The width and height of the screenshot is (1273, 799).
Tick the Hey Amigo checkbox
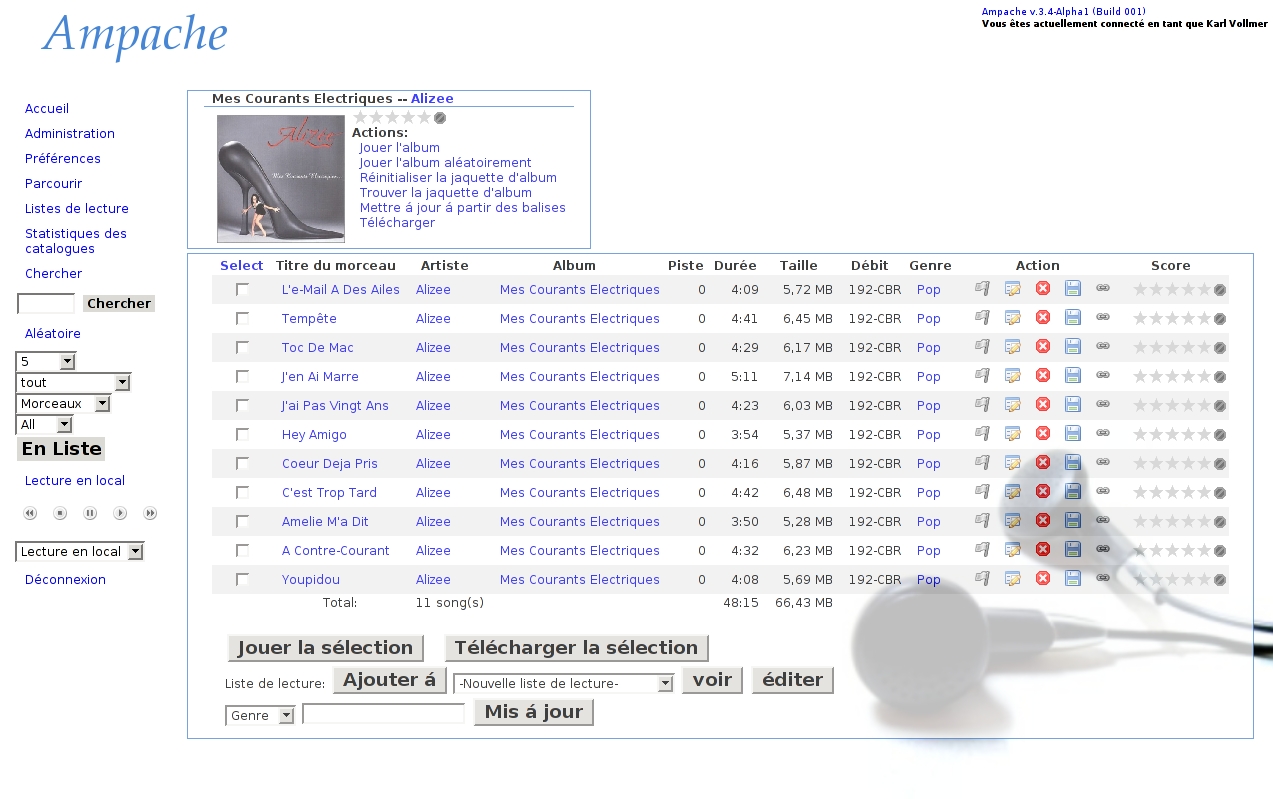click(242, 434)
